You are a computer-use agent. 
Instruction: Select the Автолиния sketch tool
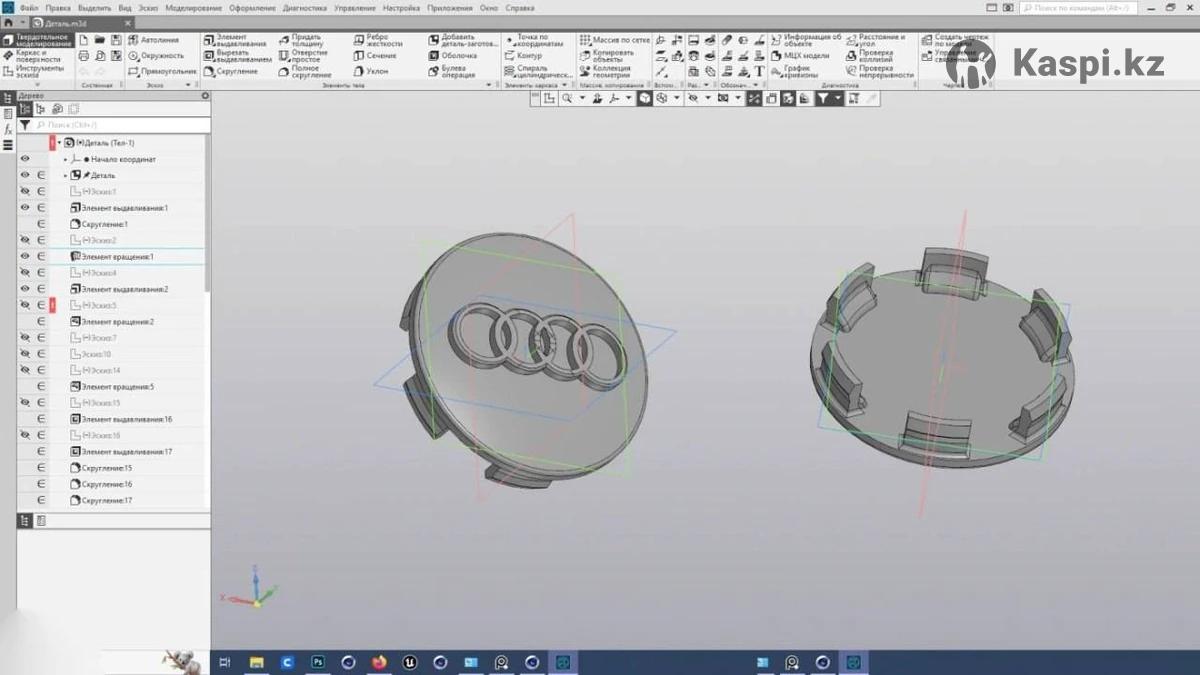coord(153,40)
